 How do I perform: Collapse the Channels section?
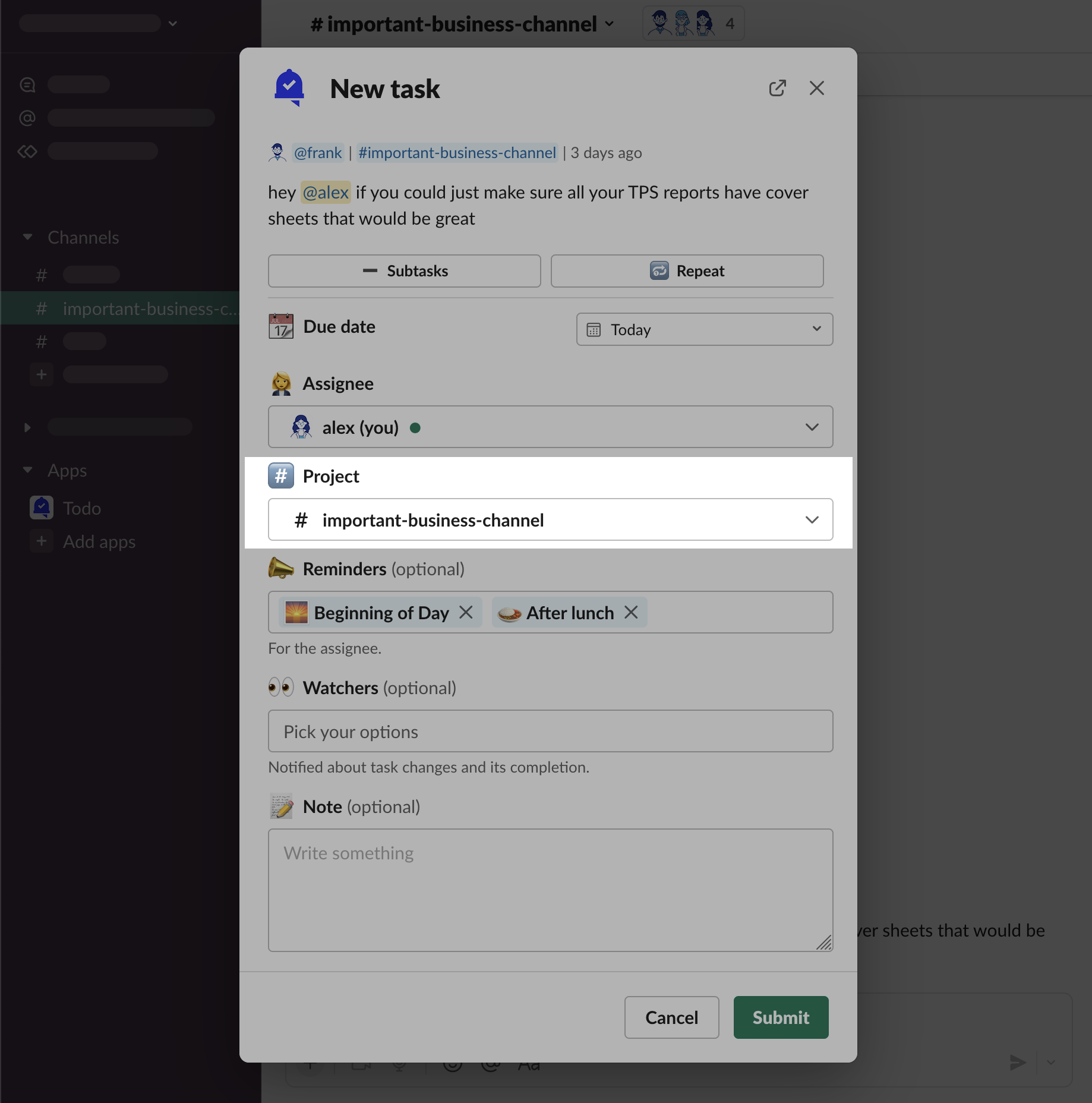pyautogui.click(x=27, y=237)
